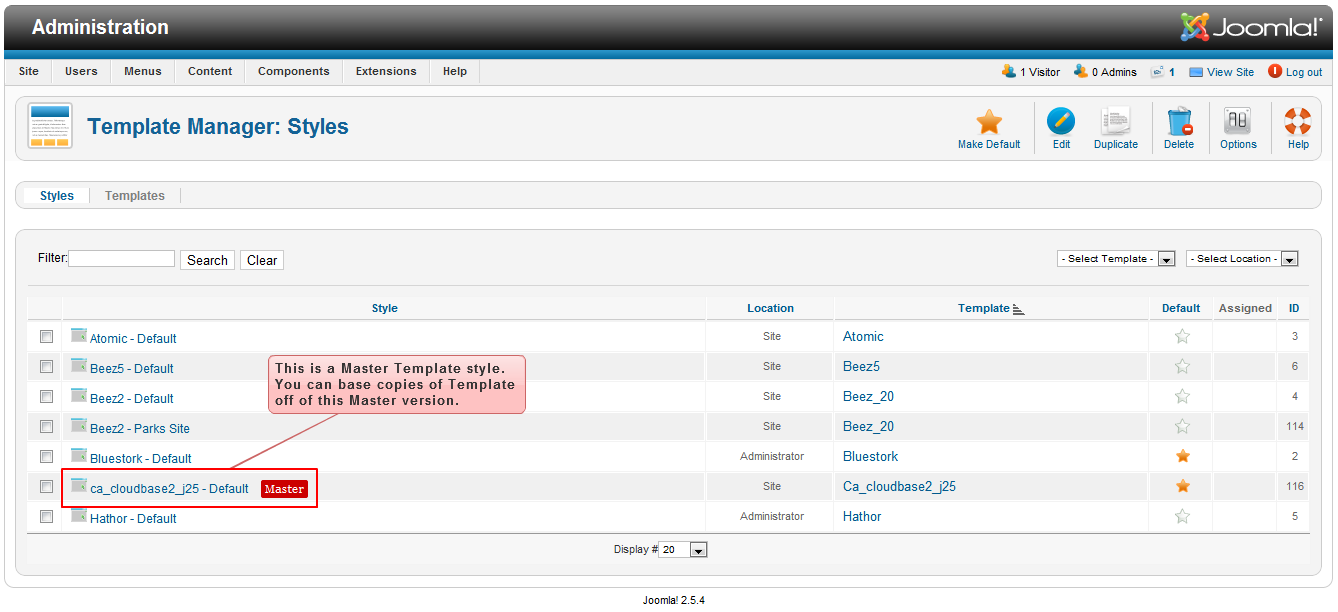Click the View Site icon
The height and width of the screenshot is (612, 1338).
click(1196, 72)
